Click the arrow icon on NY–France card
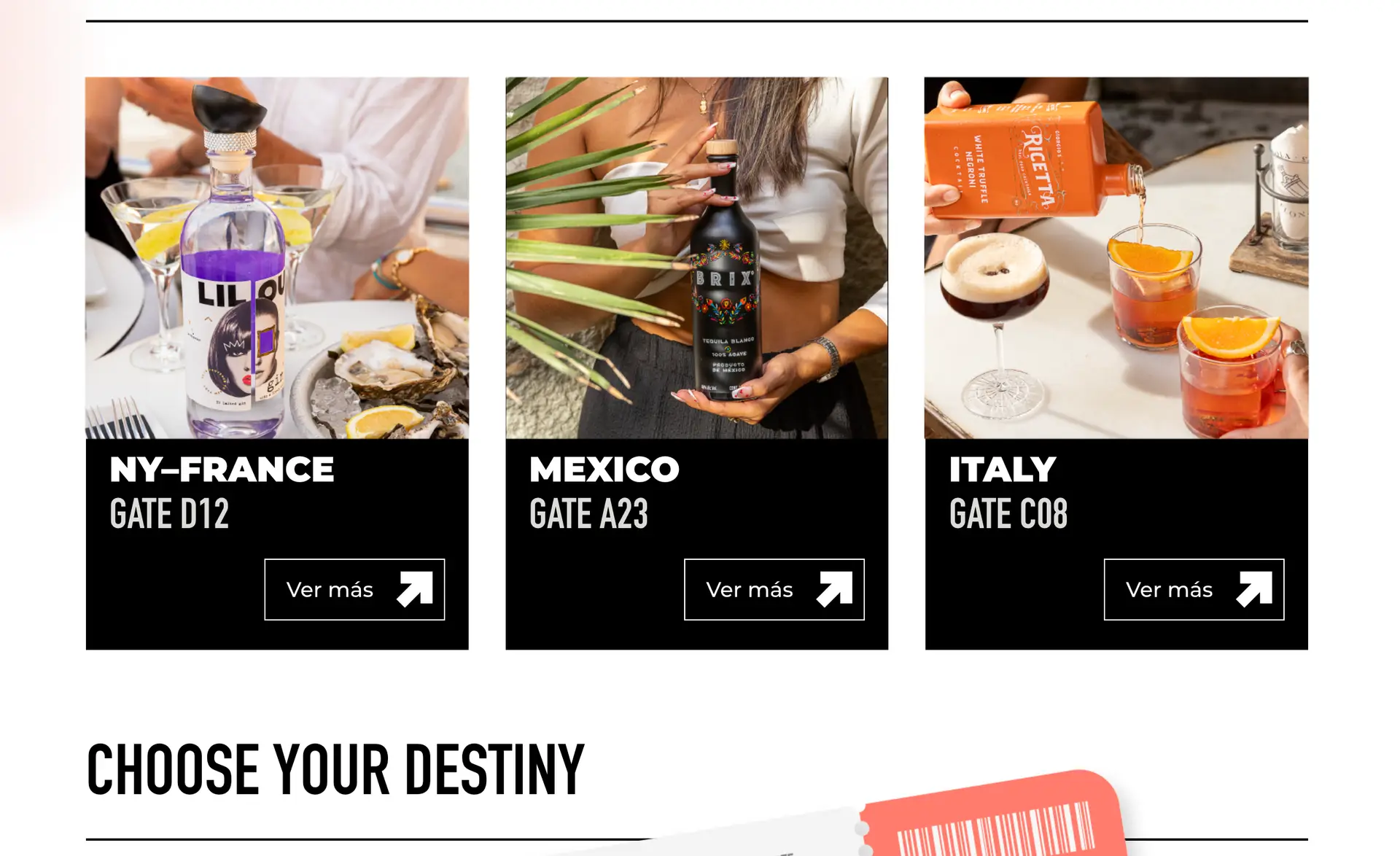 point(415,589)
